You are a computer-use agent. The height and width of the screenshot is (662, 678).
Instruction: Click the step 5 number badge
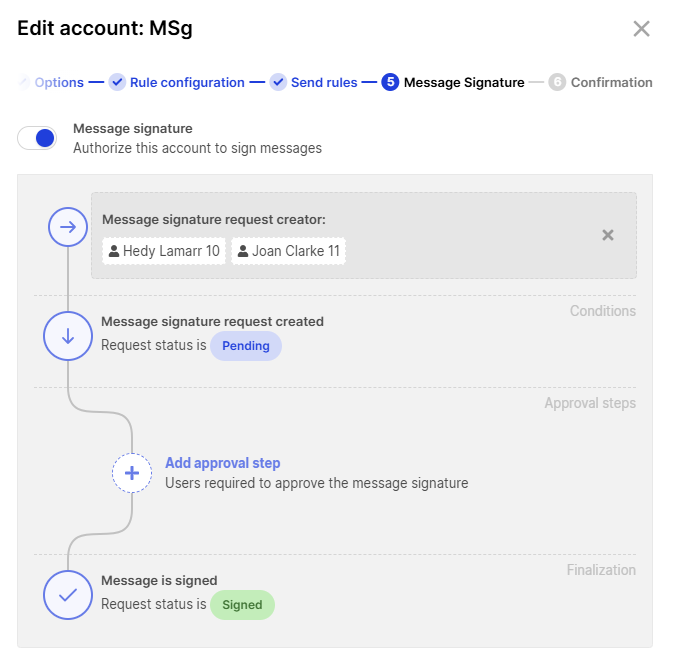pyautogui.click(x=390, y=82)
